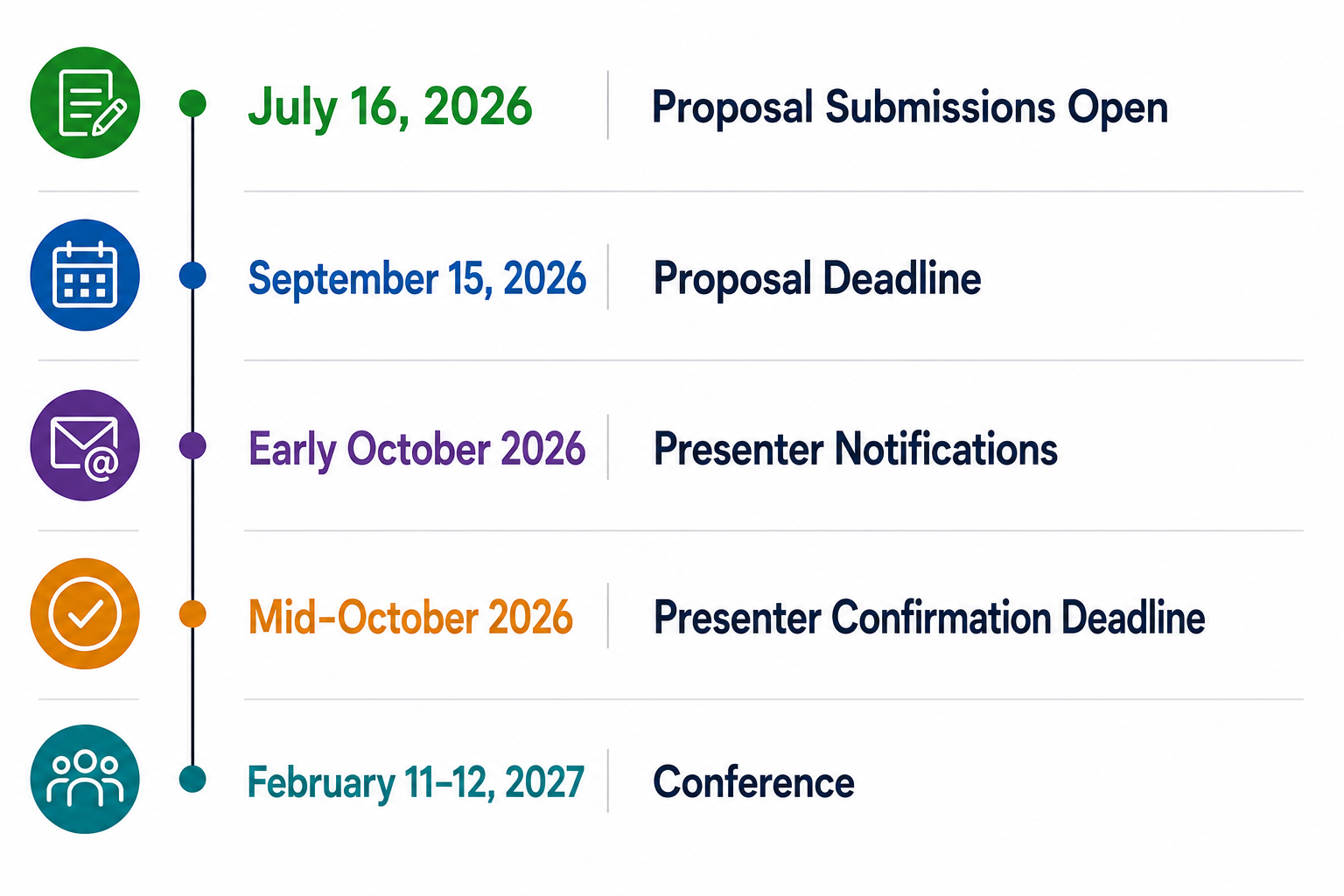Select the teal timeline dot for February
The image size is (1344, 896).
click(192, 779)
